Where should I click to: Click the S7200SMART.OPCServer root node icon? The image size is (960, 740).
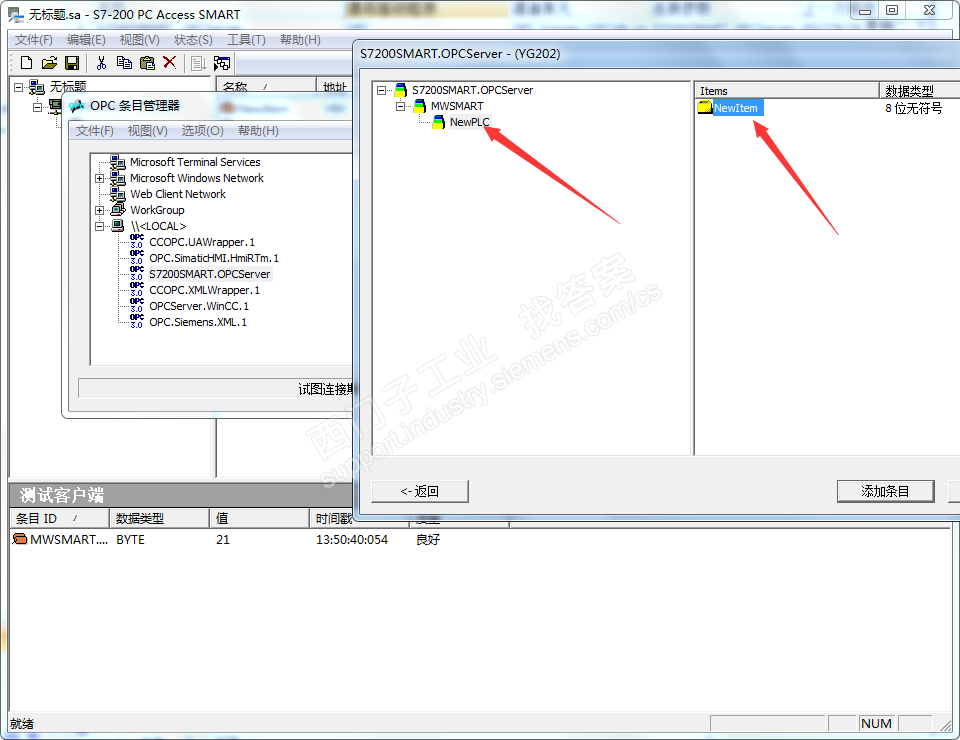[401, 90]
